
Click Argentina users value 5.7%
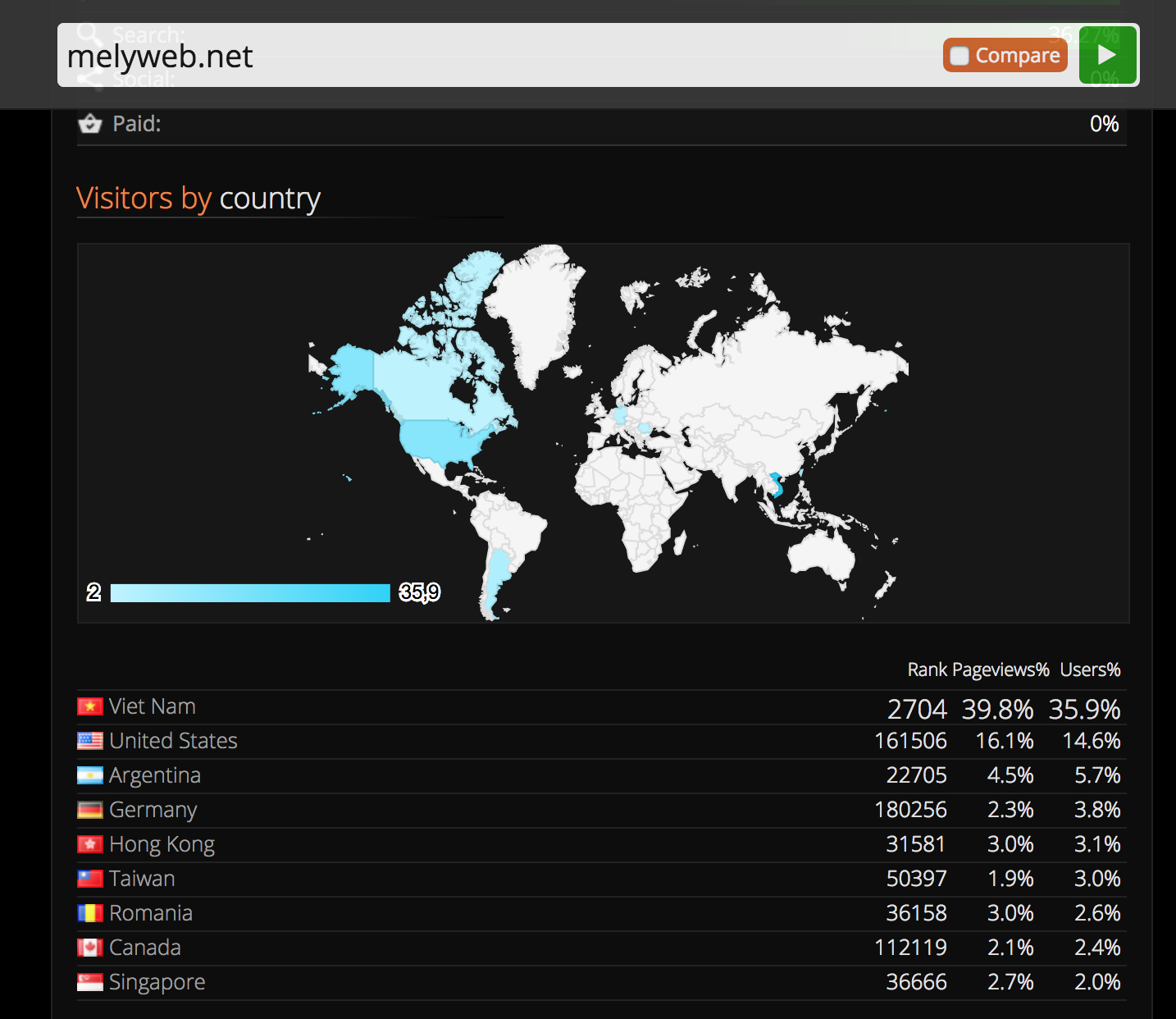[1097, 775]
